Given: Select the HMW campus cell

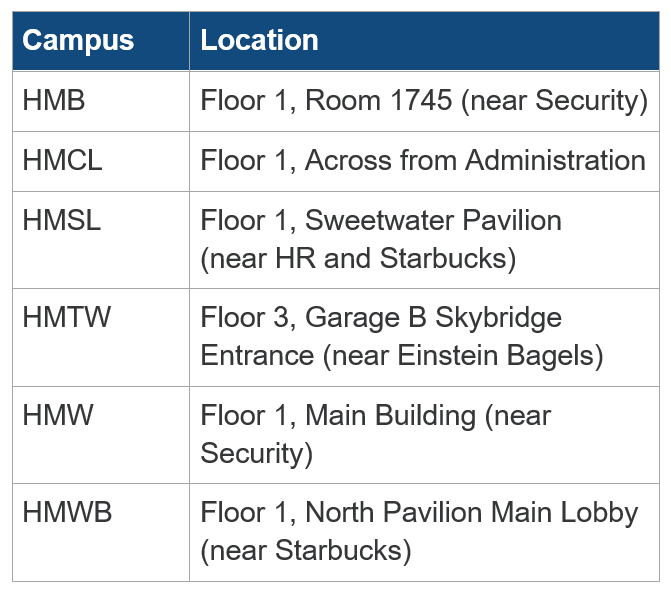Looking at the screenshot, I should [57, 415].
